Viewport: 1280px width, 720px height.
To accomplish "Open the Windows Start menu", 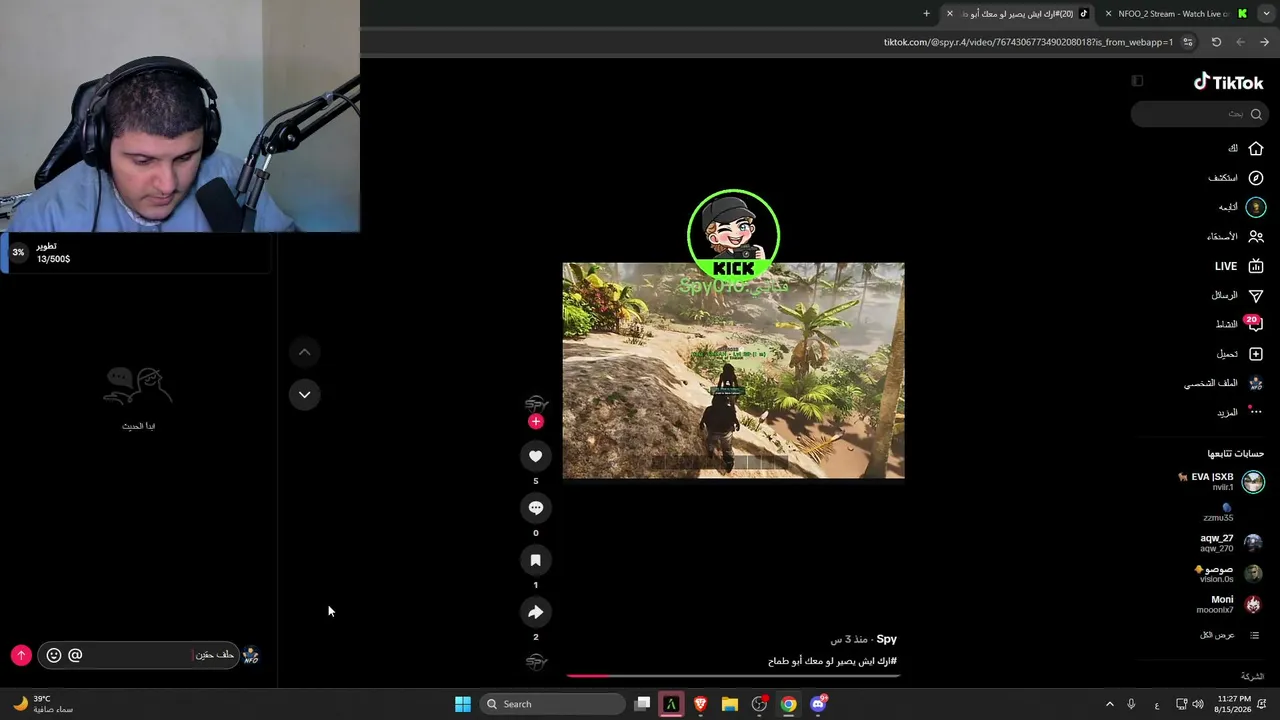I will (463, 704).
